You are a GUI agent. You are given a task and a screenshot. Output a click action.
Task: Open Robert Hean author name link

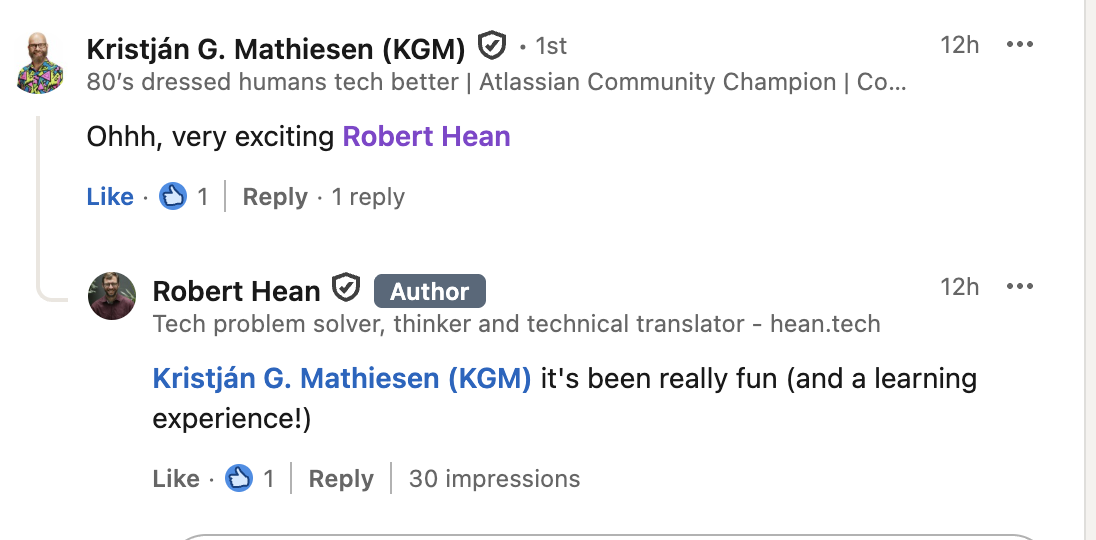[236, 291]
